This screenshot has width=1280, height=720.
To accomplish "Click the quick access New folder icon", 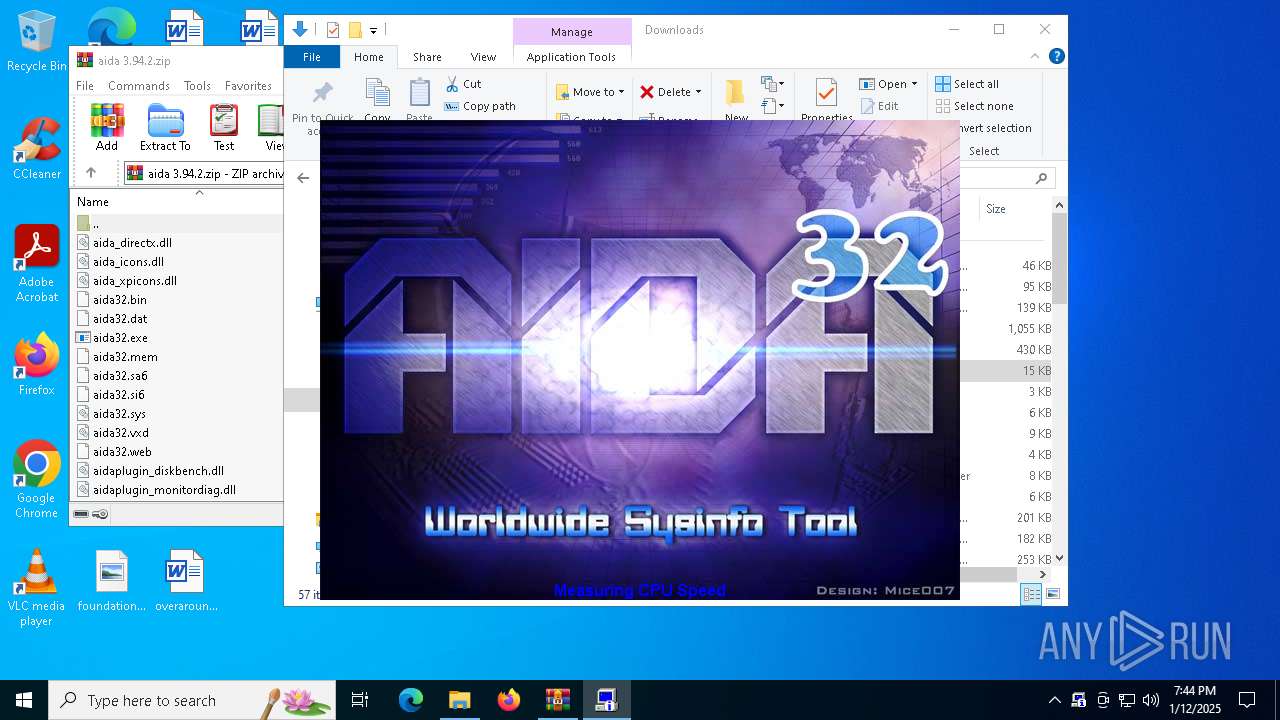I will point(354,30).
